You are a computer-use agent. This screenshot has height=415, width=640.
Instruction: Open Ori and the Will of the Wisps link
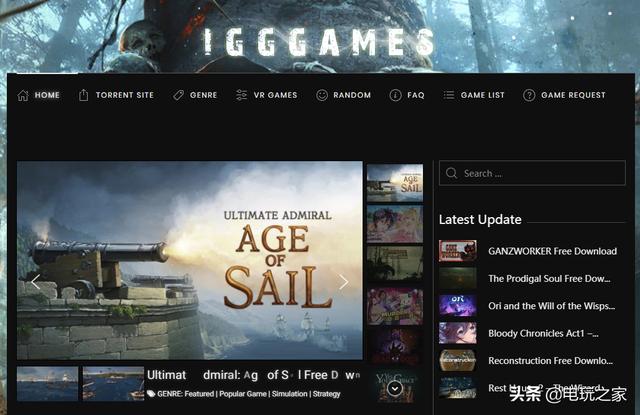coord(551,306)
